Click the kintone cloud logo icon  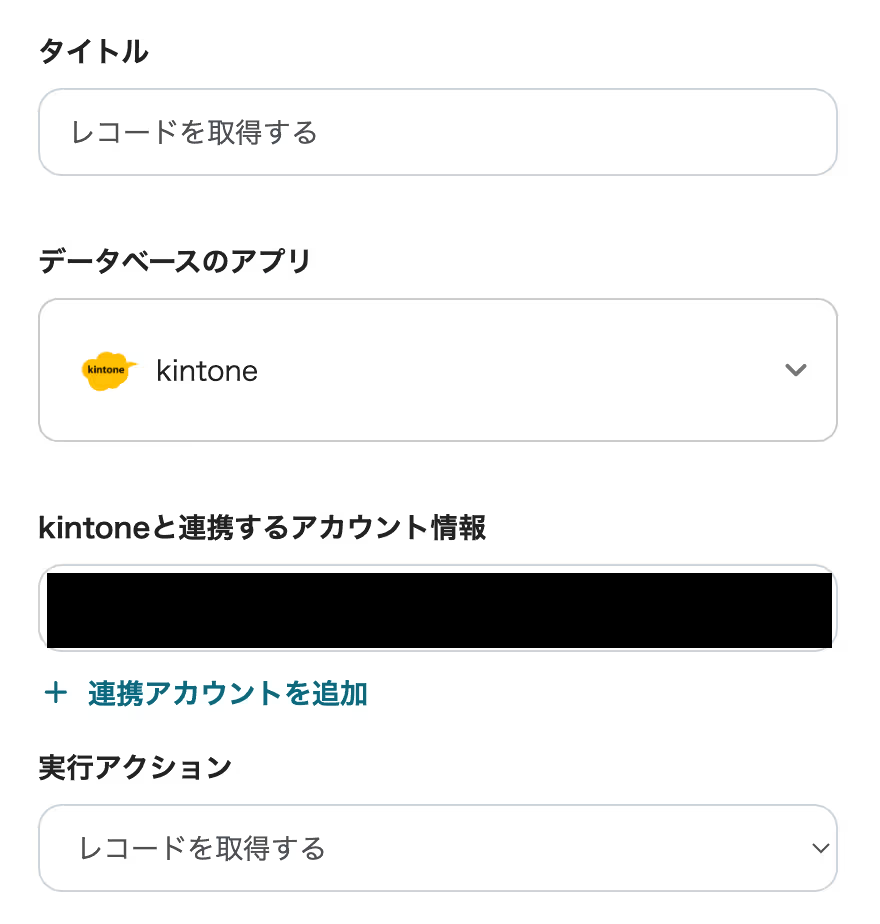click(108, 371)
